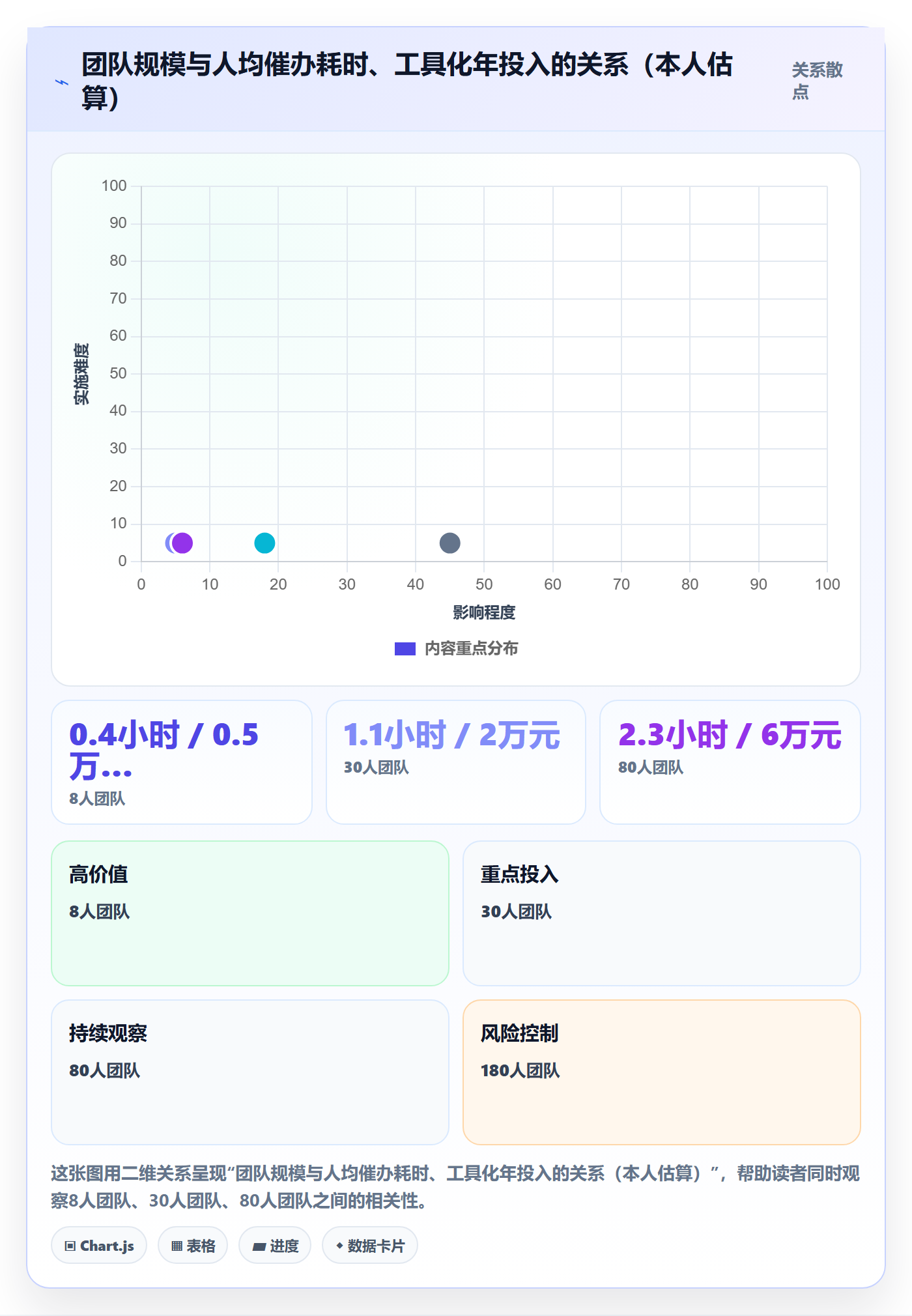The width and height of the screenshot is (912, 1316).
Task: Click the 重点投入 quadrant card
Action: click(662, 913)
